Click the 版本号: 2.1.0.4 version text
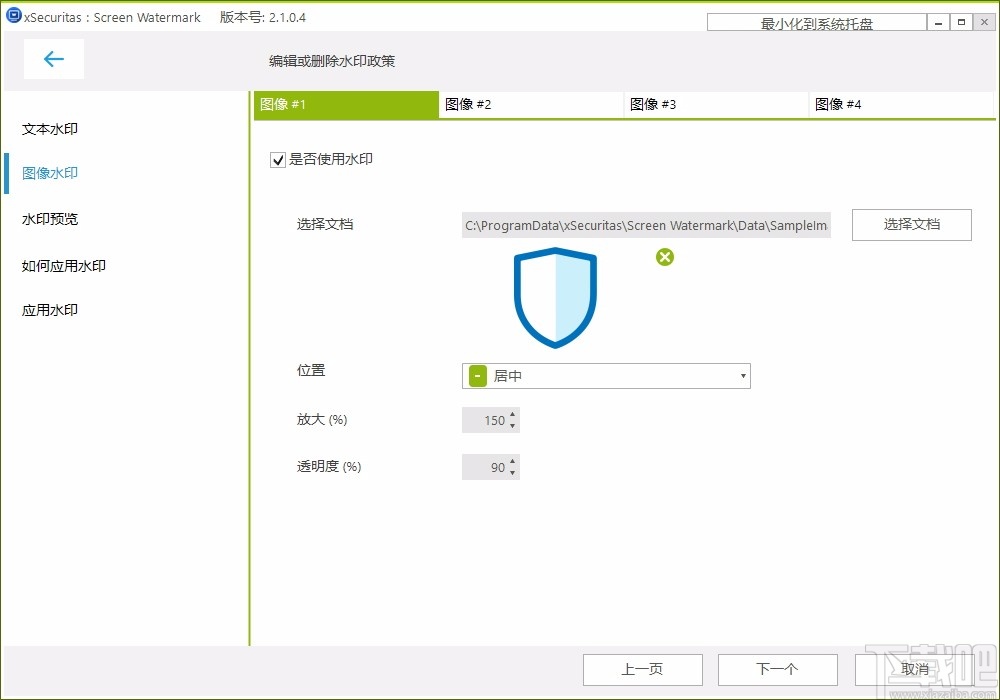Viewport: 1000px width, 700px height. point(263,17)
